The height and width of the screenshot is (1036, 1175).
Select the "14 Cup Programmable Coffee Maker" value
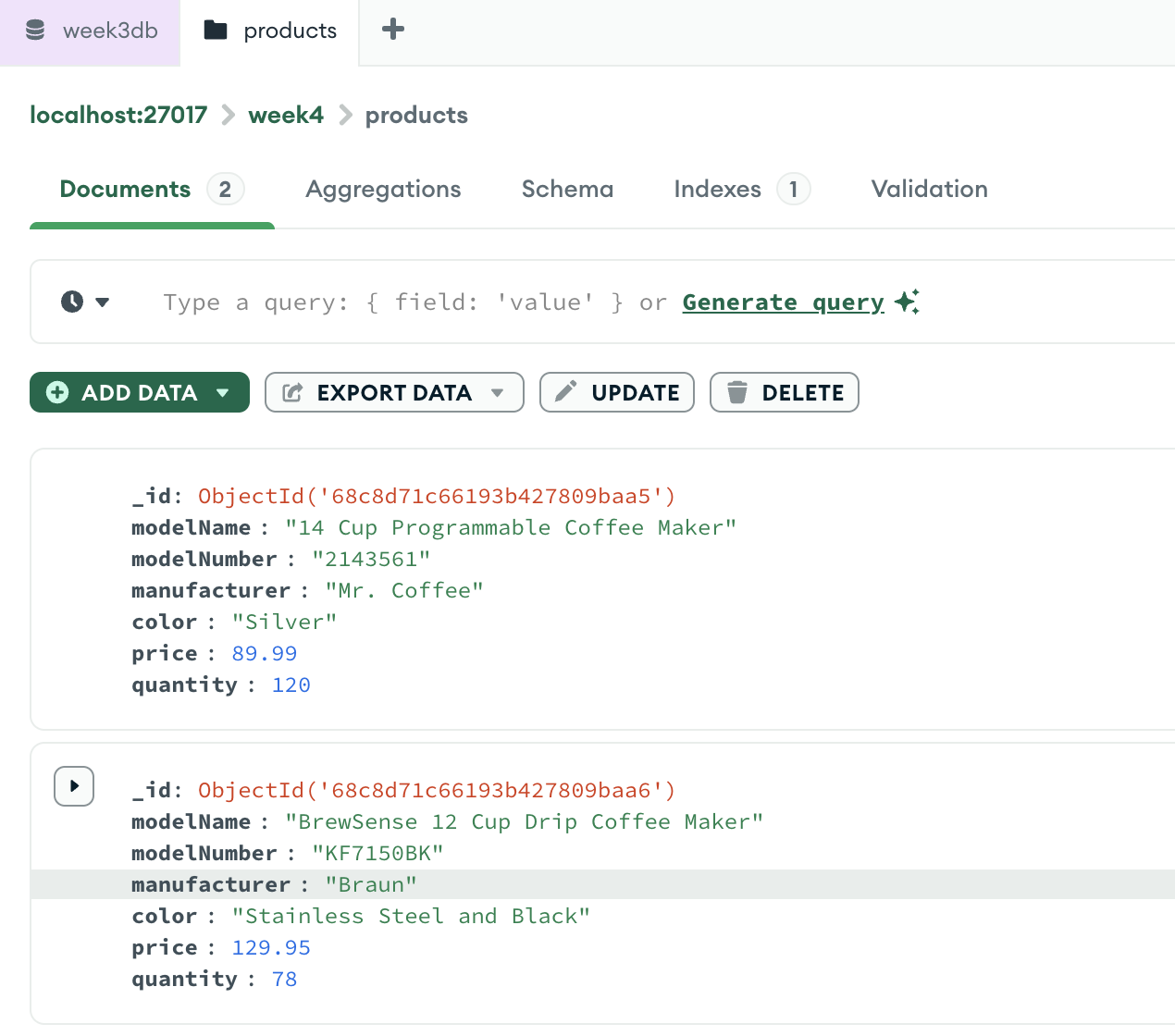(x=511, y=527)
